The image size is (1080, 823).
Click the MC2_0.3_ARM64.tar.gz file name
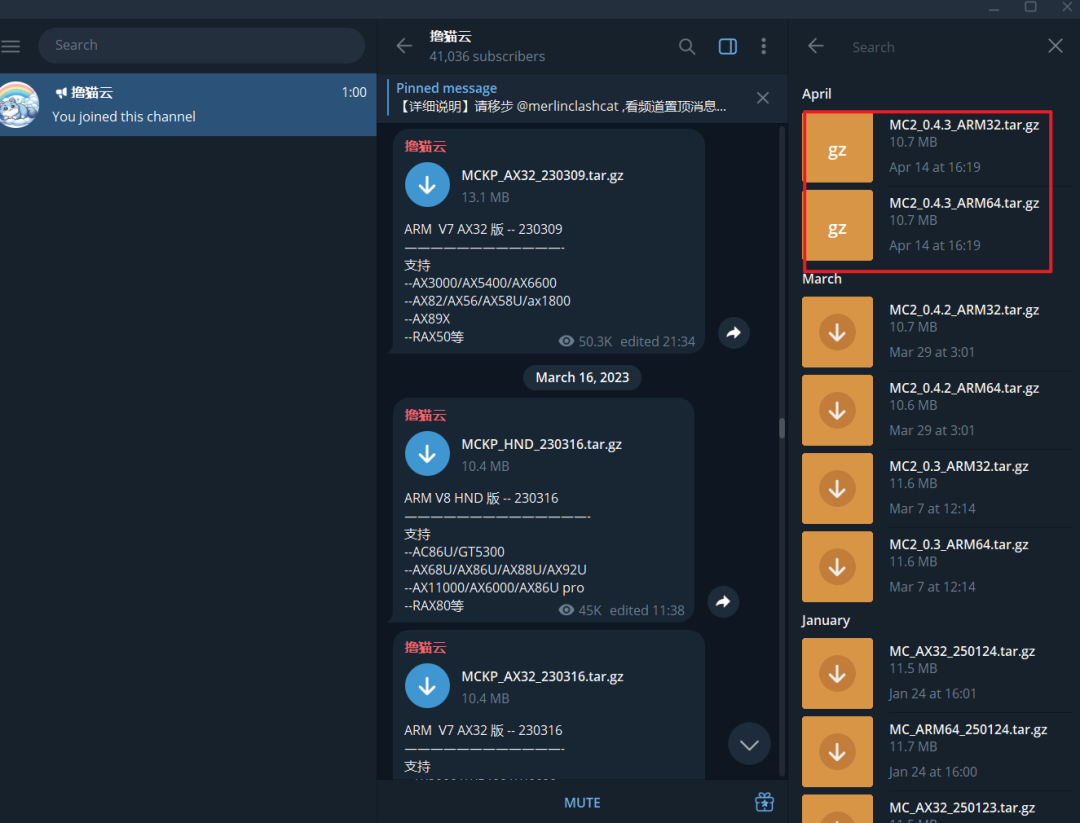tap(959, 544)
